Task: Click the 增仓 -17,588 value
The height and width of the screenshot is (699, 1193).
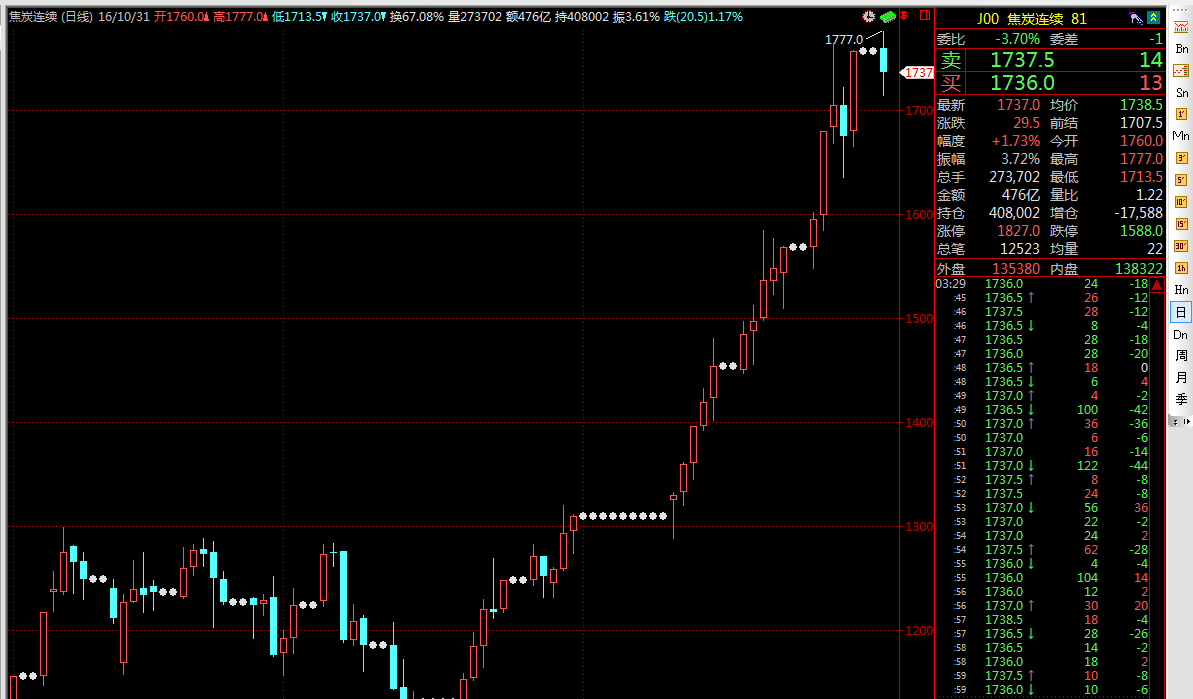Action: point(1138,213)
